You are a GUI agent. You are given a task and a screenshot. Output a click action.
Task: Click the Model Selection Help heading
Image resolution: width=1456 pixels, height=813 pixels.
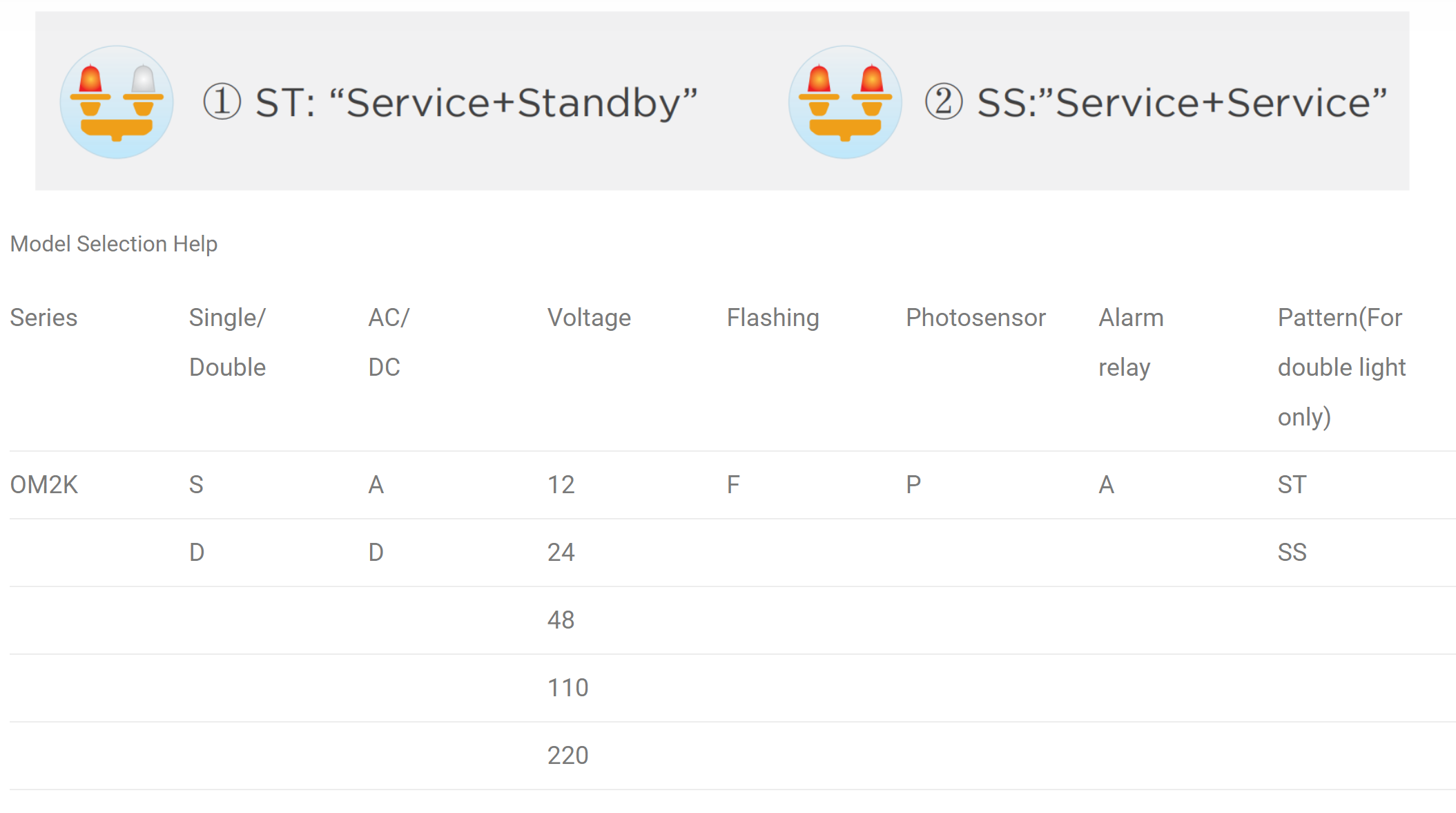pyautogui.click(x=113, y=244)
